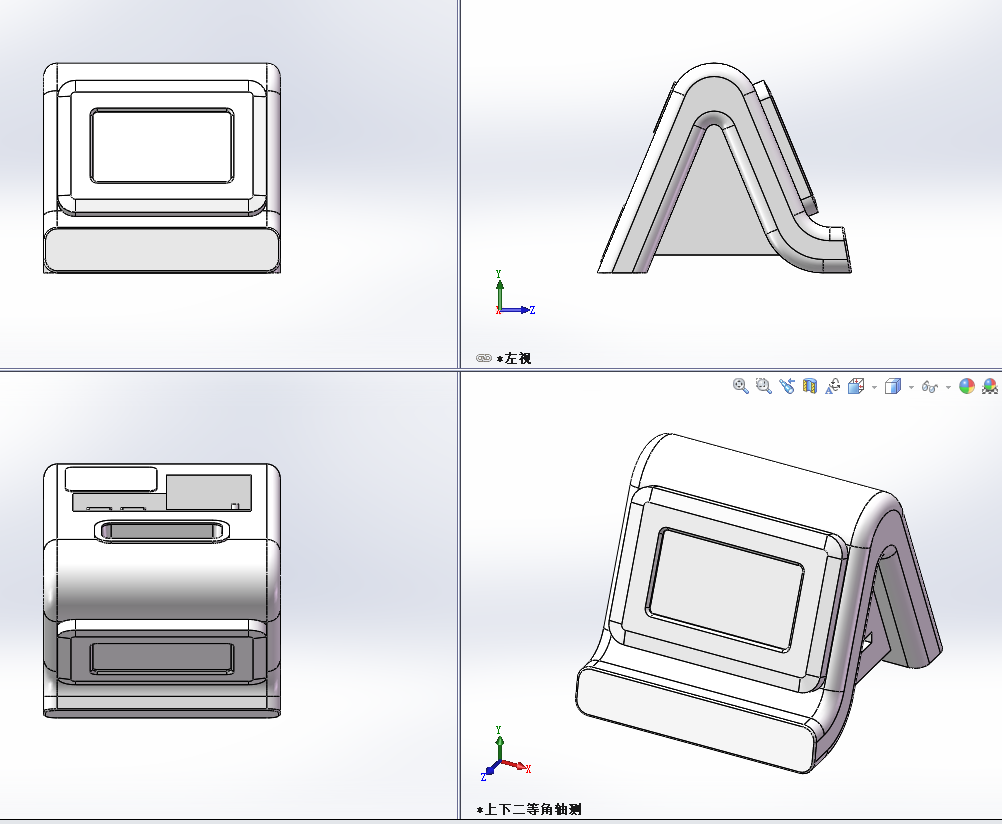The width and height of the screenshot is (1002, 824).
Task: Expand the View Orientation dropdown arrow
Action: point(874,387)
